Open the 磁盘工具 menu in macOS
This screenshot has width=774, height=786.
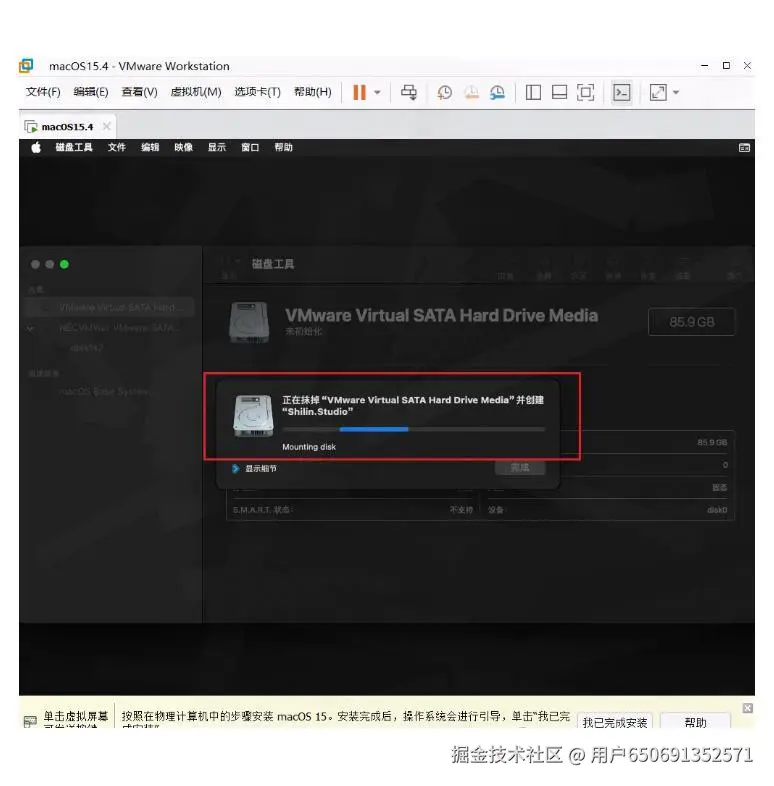point(74,147)
